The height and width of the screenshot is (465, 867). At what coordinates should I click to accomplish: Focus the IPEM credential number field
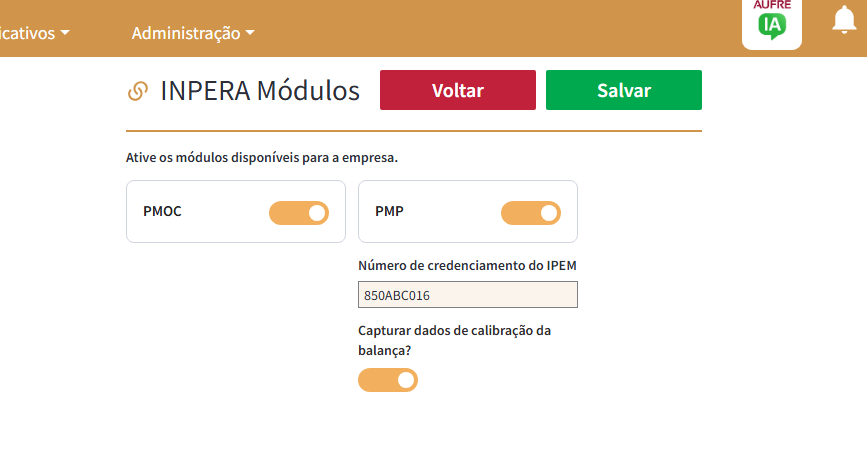tap(468, 295)
